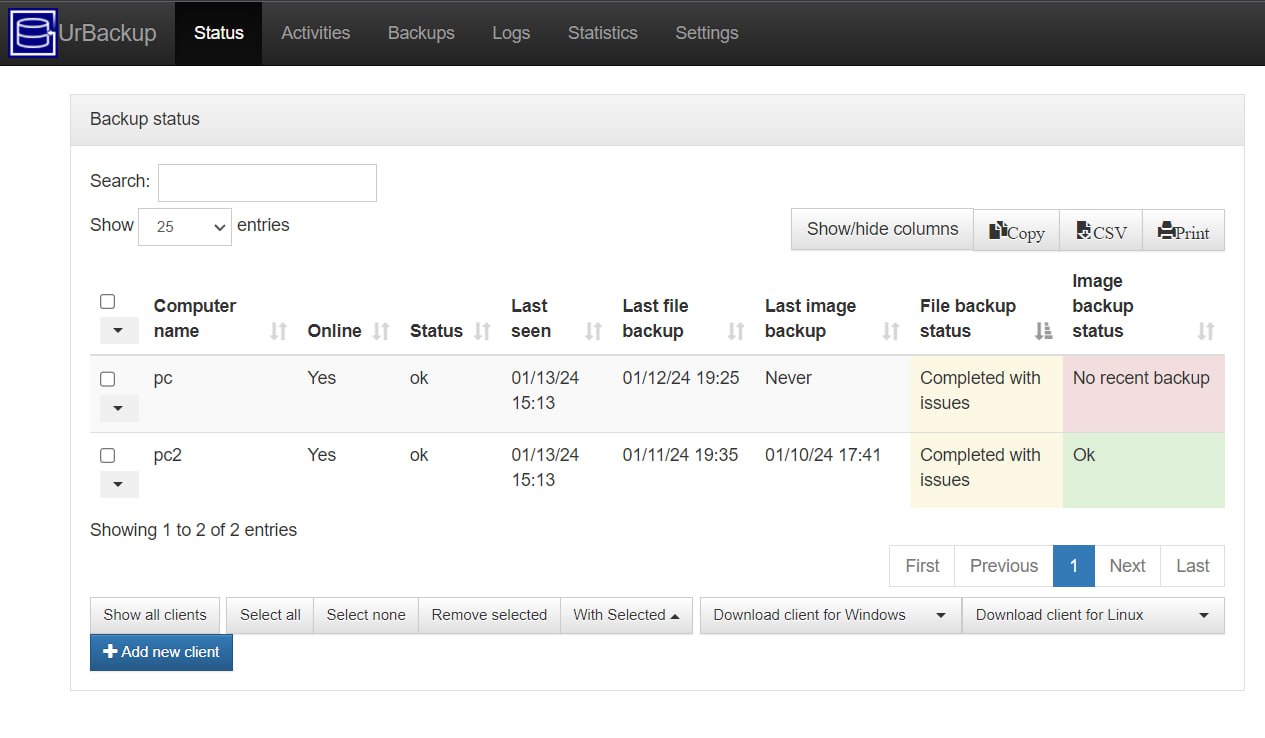Sort by Last image backup icon
The image size is (1265, 738).
point(890,331)
